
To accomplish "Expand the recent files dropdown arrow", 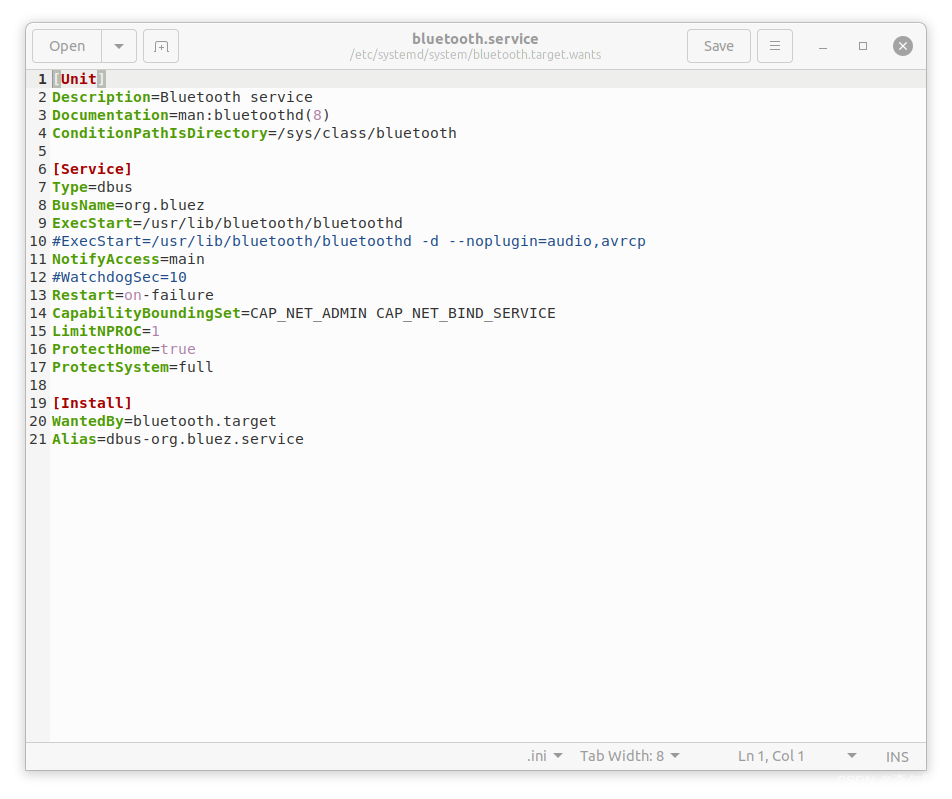I will [119, 46].
